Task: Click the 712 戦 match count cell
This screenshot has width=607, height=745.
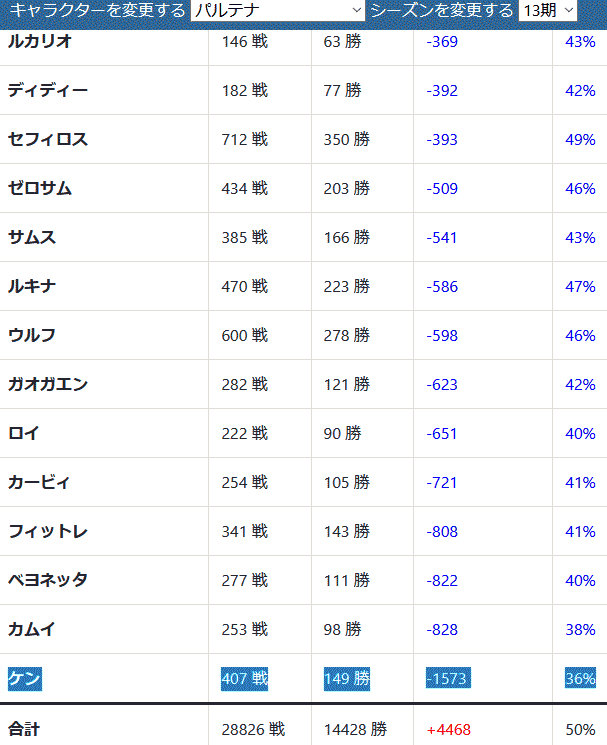Action: point(245,140)
